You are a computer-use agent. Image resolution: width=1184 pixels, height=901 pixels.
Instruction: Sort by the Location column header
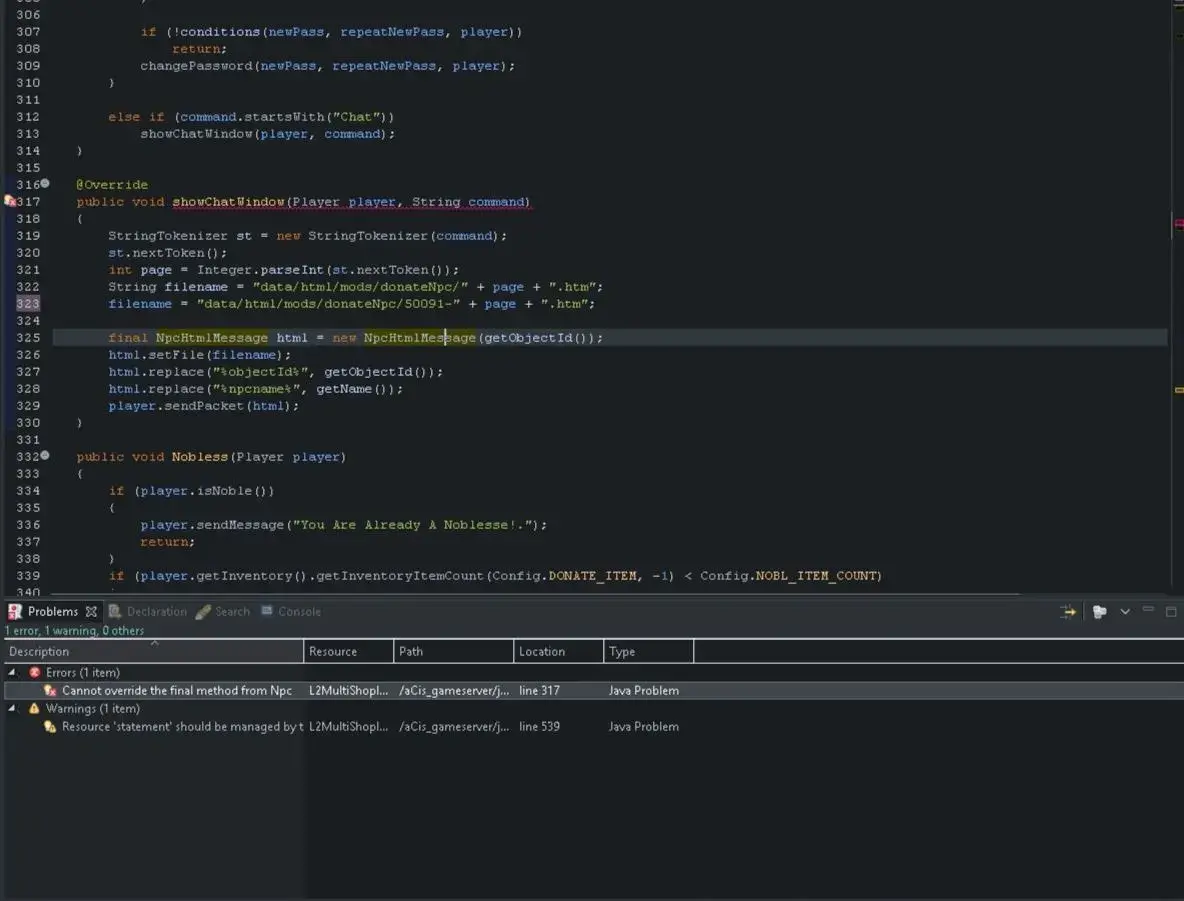coord(559,651)
